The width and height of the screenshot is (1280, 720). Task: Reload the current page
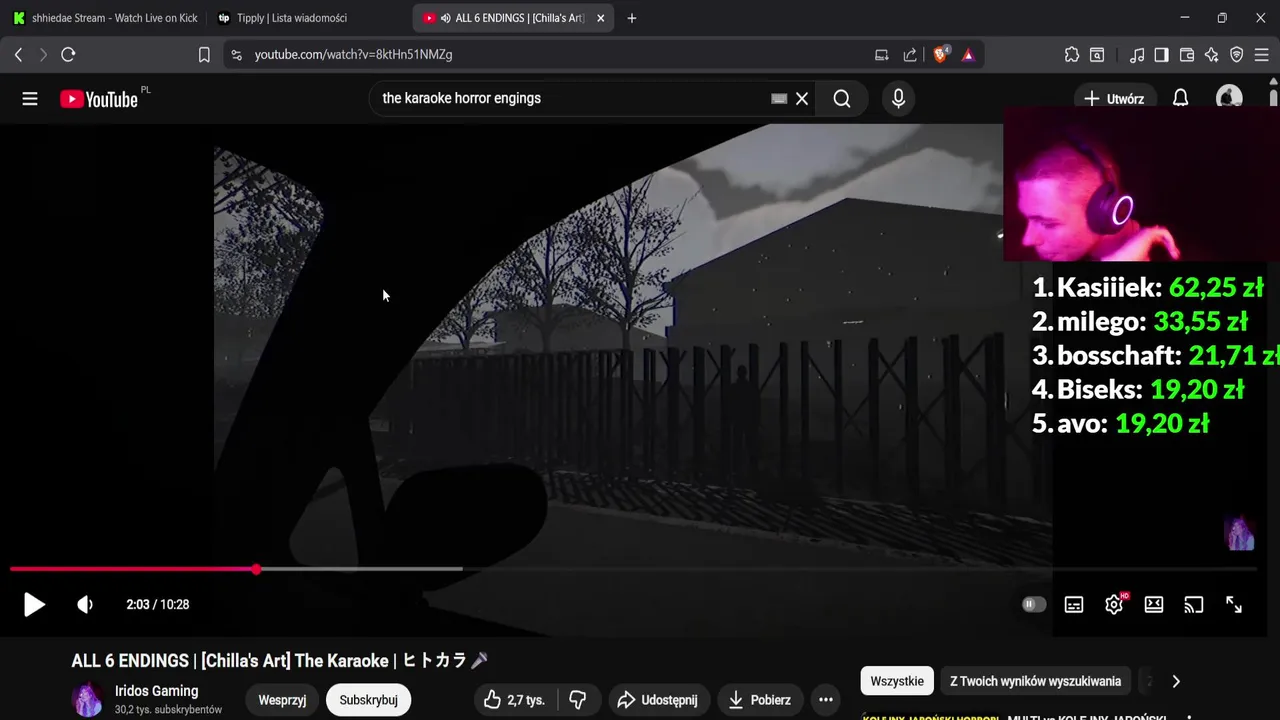(68, 55)
